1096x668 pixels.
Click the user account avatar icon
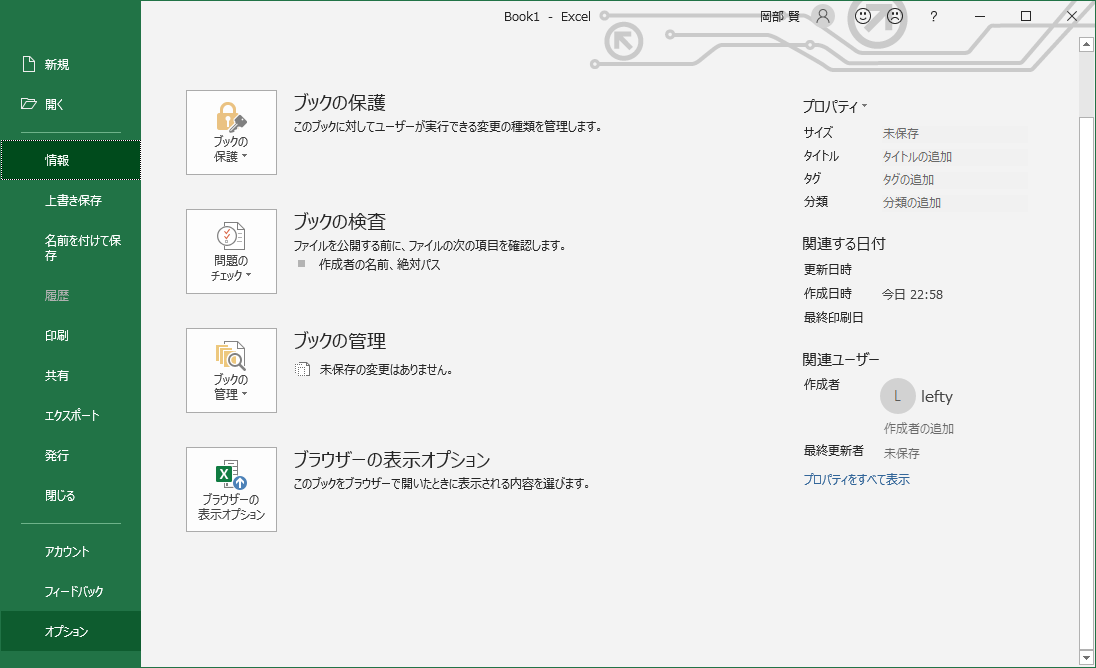click(x=823, y=16)
